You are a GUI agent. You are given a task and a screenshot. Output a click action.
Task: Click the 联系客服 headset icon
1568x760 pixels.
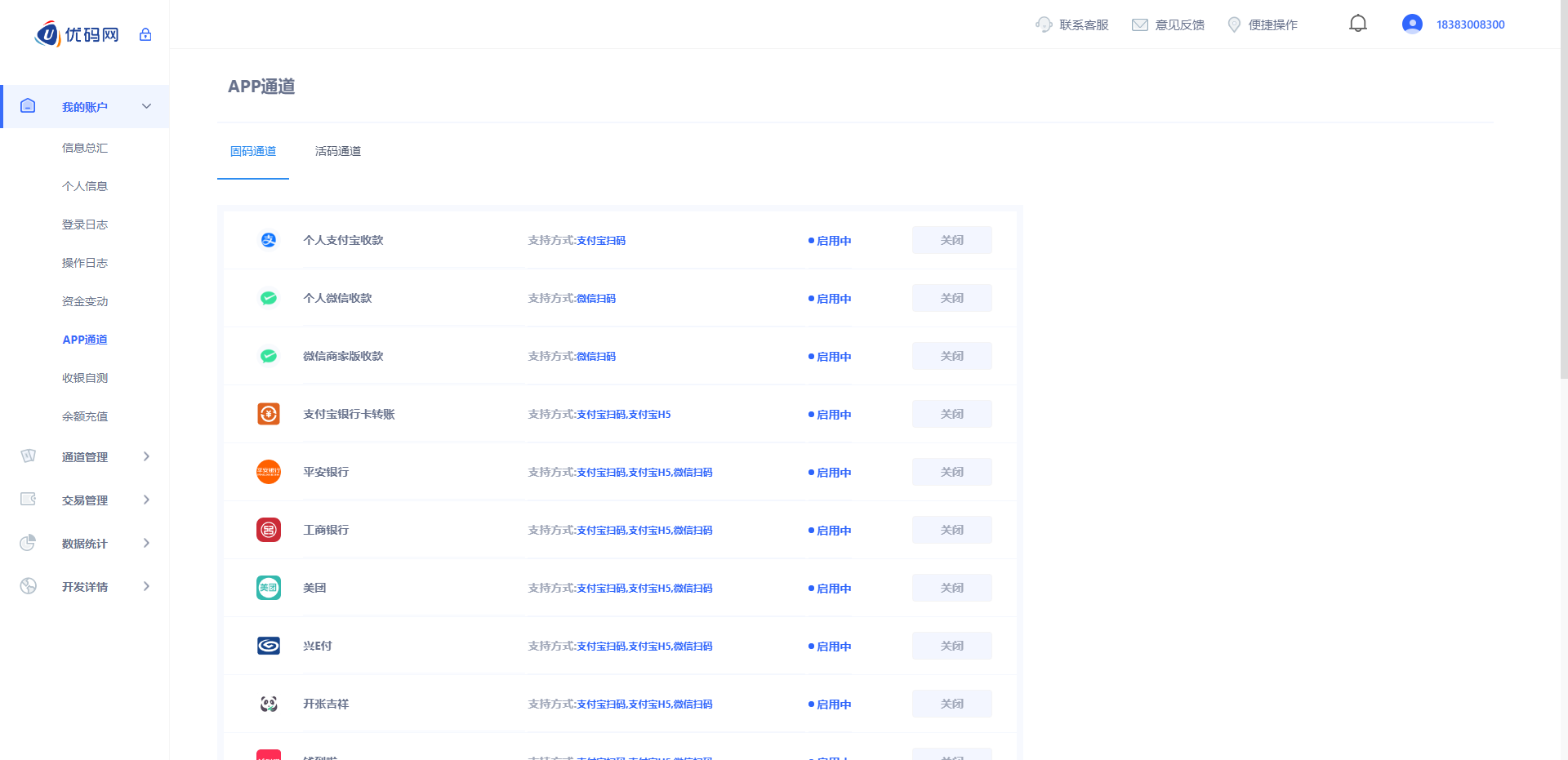coord(1044,24)
